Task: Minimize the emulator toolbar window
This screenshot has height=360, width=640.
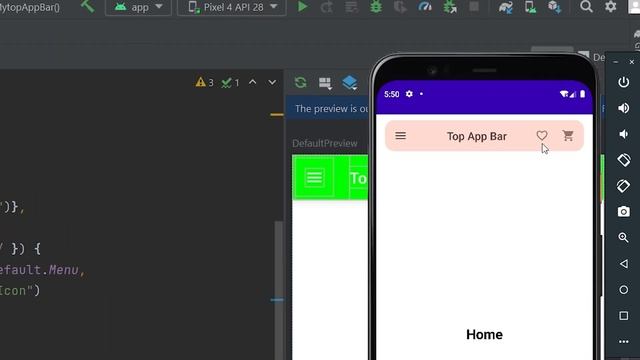Action: coord(616,62)
